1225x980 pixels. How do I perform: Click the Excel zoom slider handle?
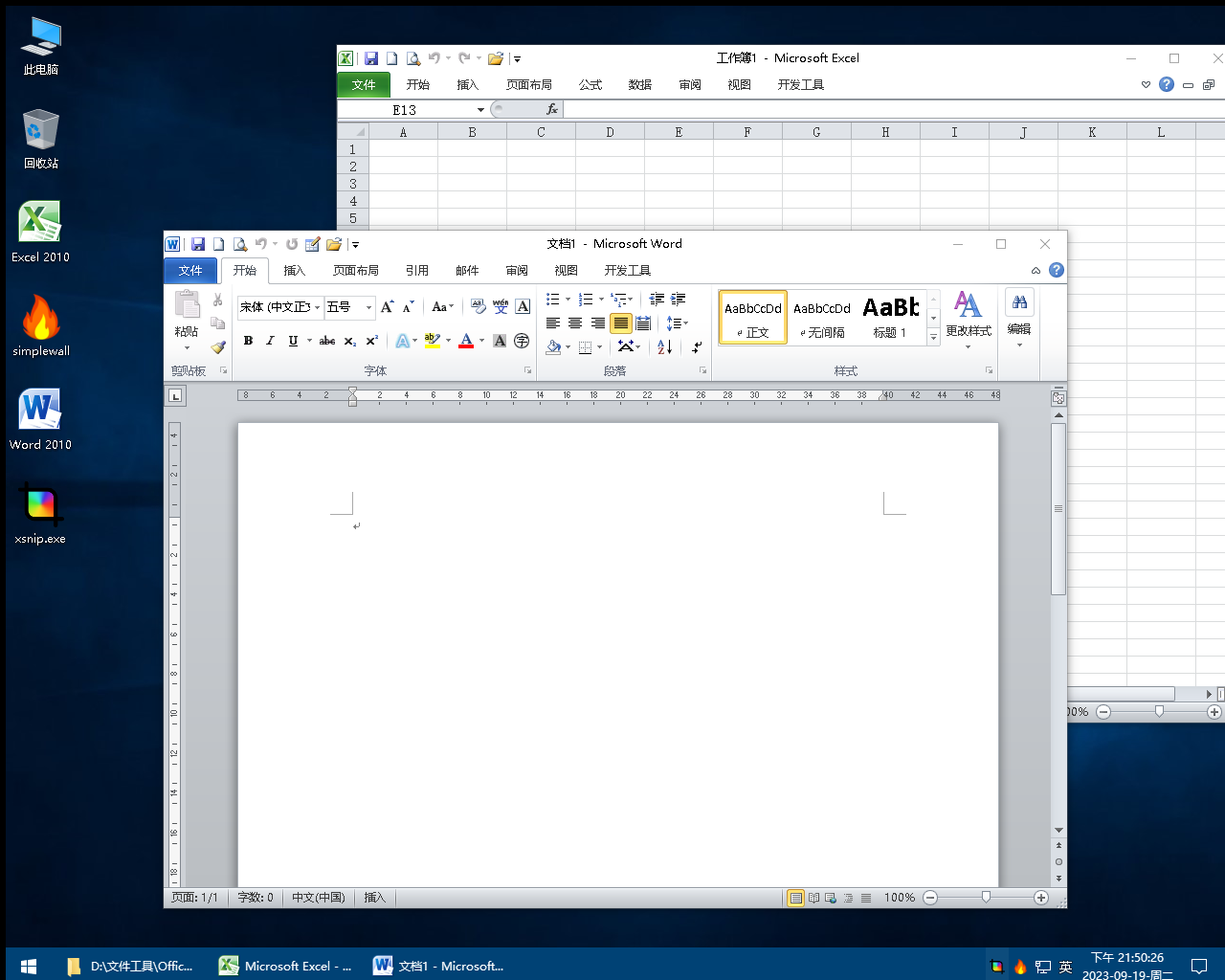point(1159,712)
